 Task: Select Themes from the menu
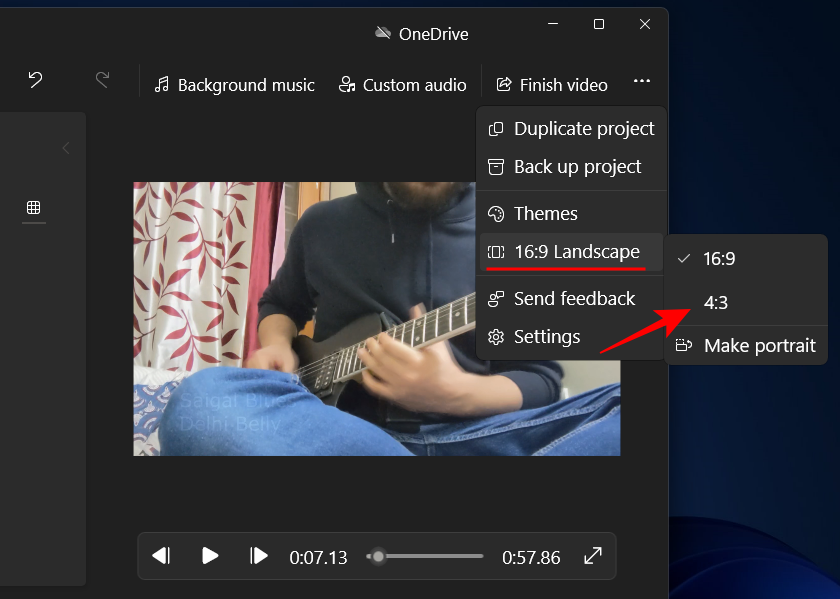click(x=544, y=213)
